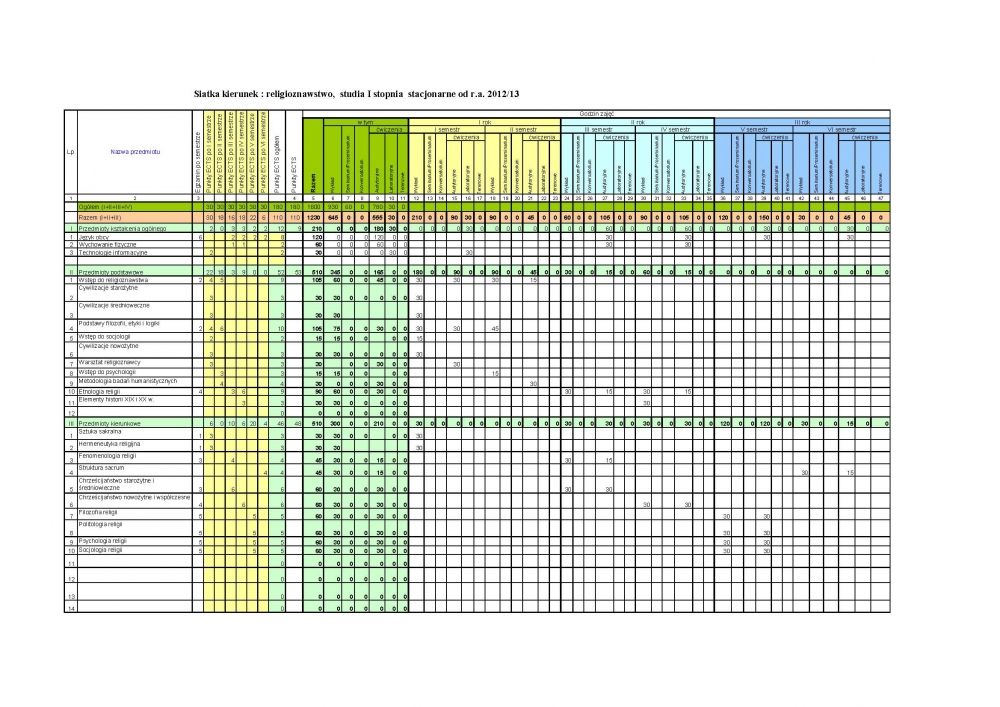Click the 'Przedmioty kierunkowe' section label

click(111, 424)
